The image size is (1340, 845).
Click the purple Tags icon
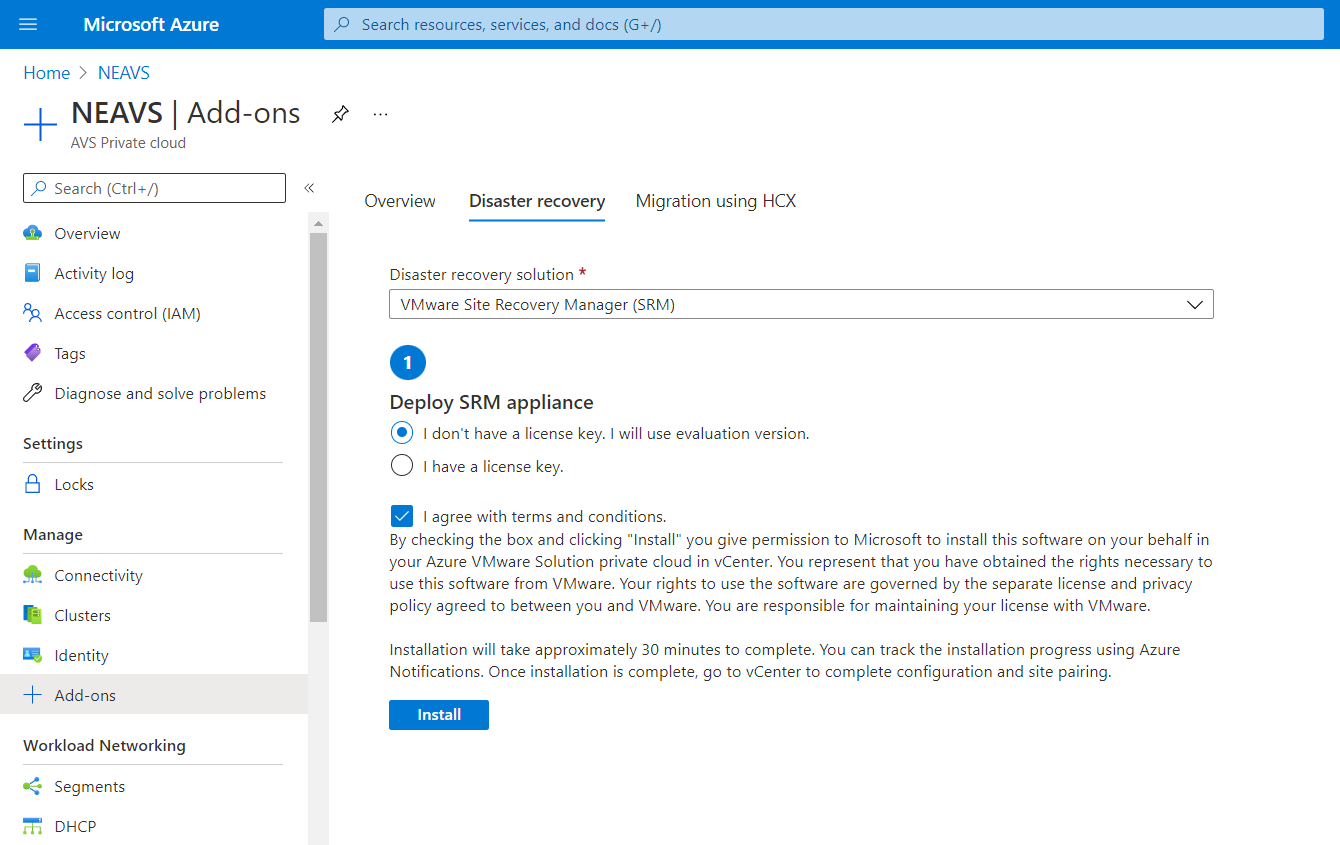pyautogui.click(x=33, y=353)
